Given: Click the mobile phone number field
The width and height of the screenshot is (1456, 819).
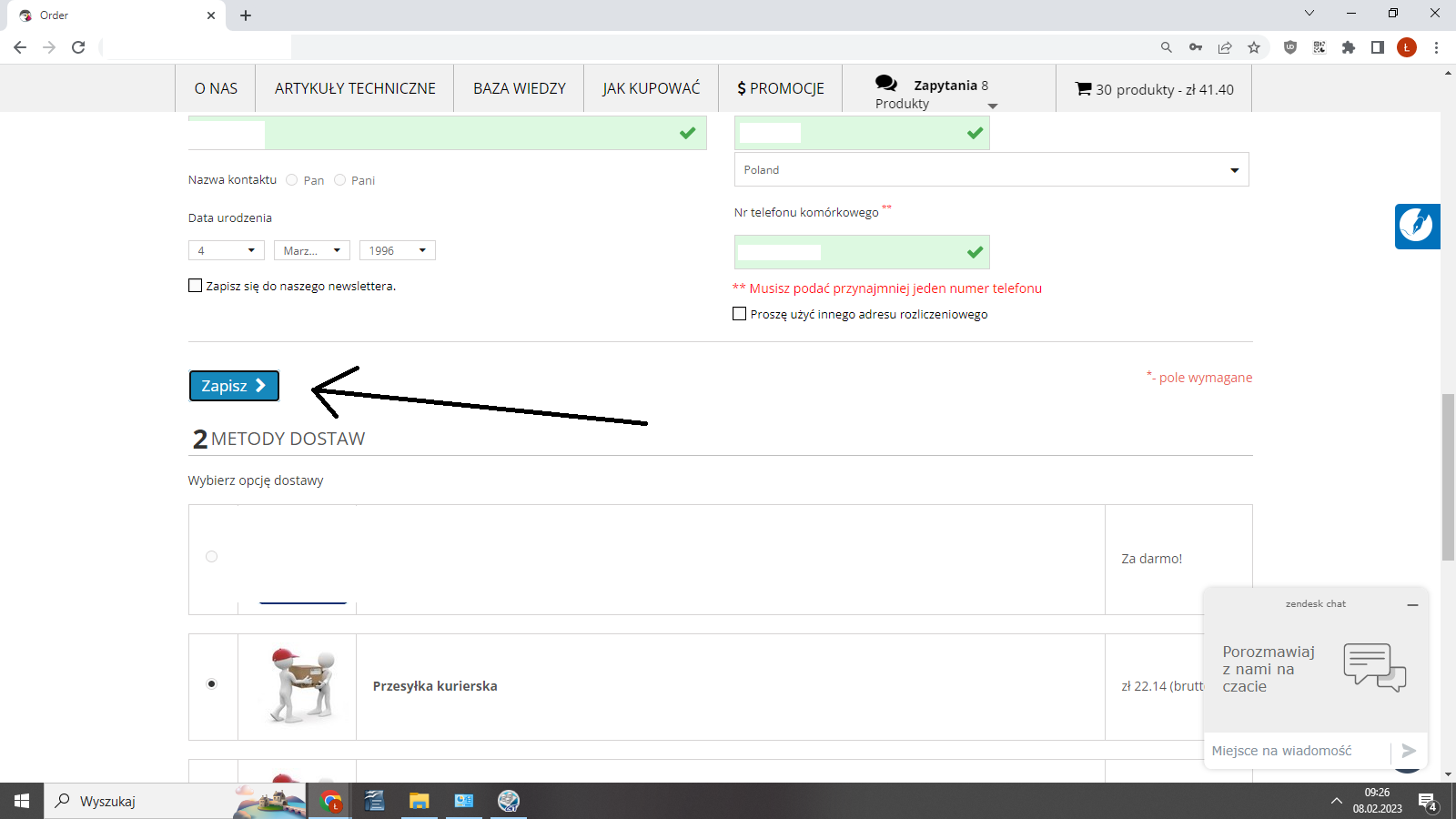Looking at the screenshot, I should coord(862,252).
